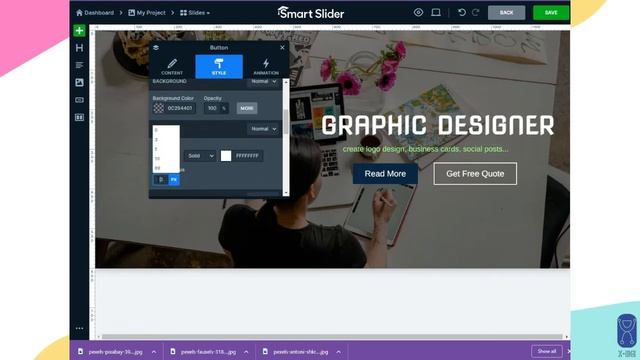
Task: Select the Text layer icon in sidebar
Action: (79, 65)
